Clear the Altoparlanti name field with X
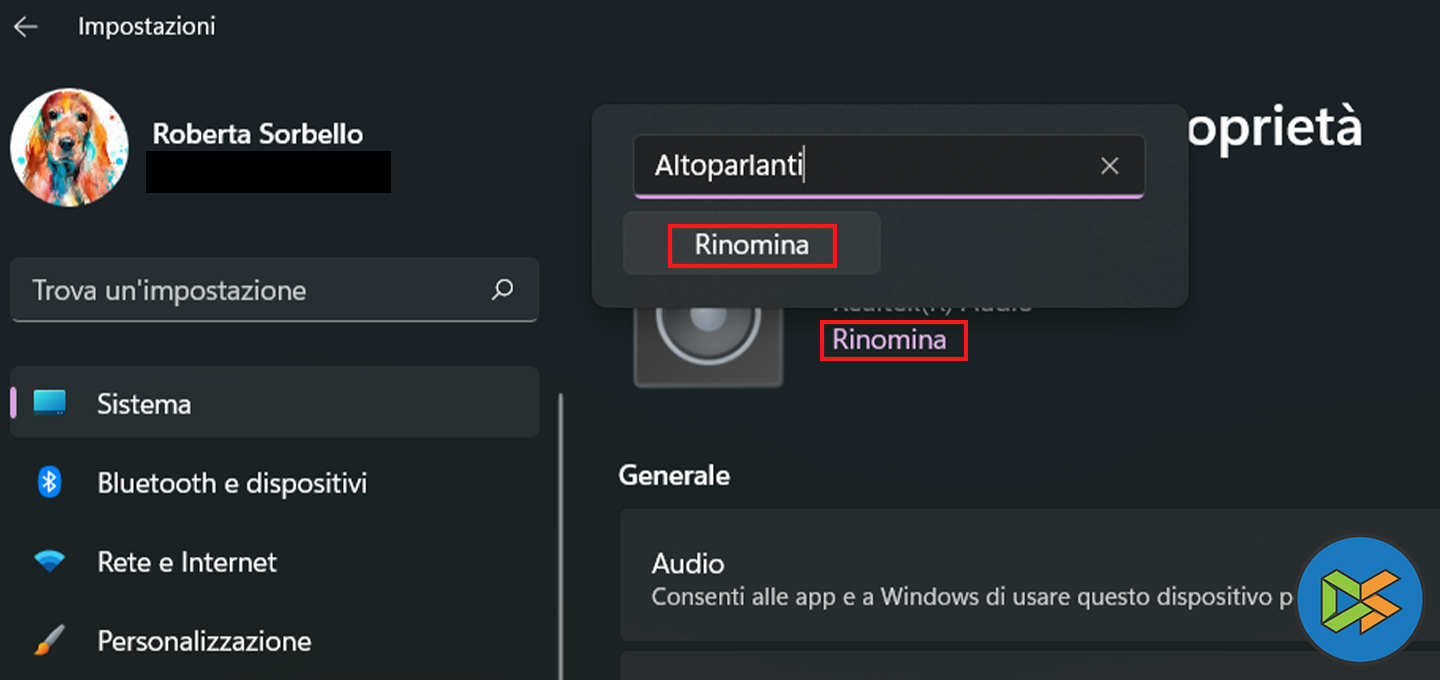Viewport: 1440px width, 680px height. tap(1109, 166)
